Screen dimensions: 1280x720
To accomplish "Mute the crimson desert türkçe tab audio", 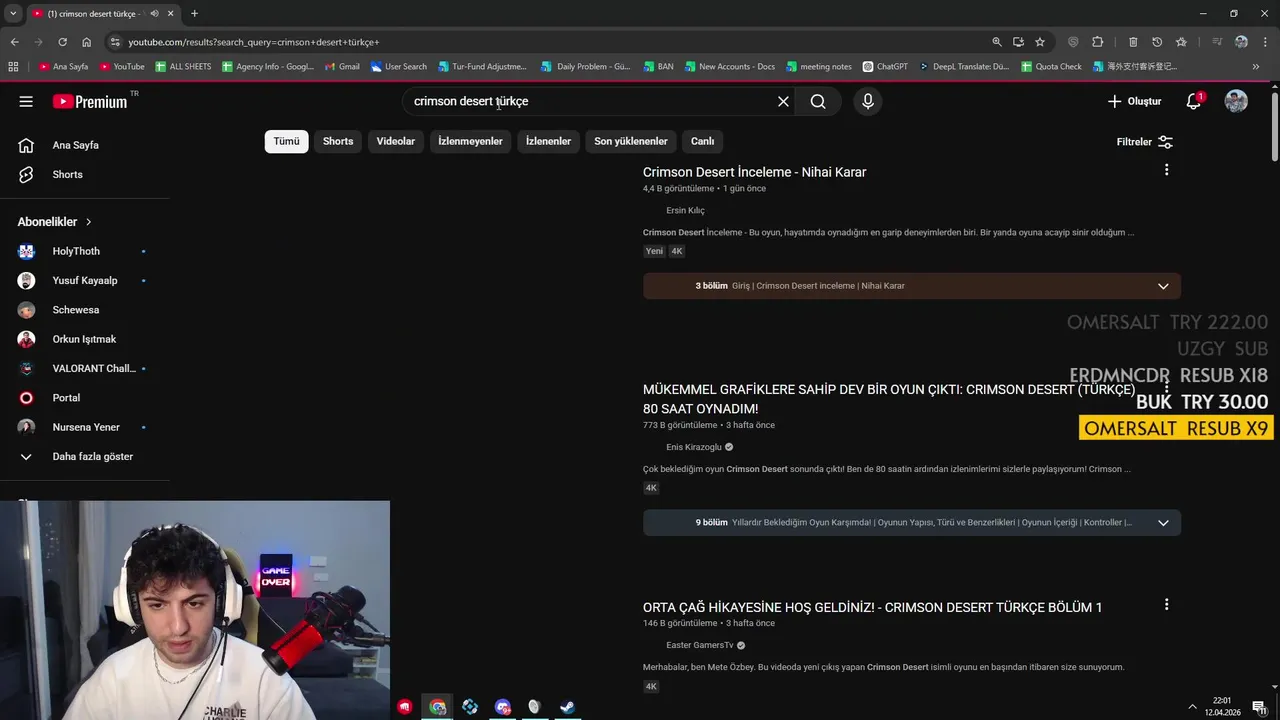I will point(154,14).
